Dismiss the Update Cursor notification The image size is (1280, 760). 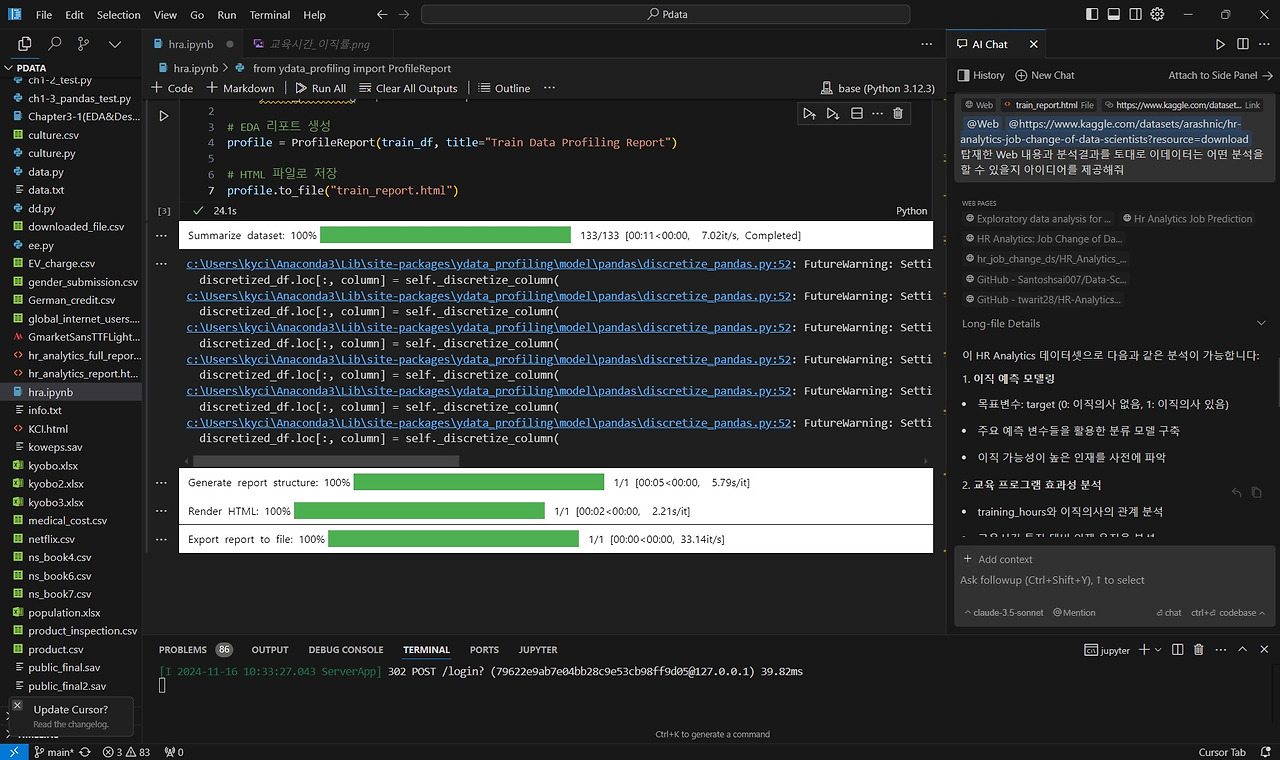(x=17, y=705)
